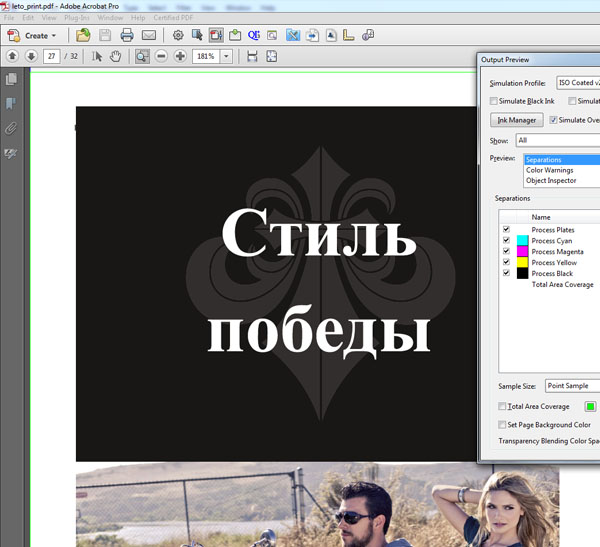The height and width of the screenshot is (547, 600).
Task: Choose the Select text cursor tool
Action: click(97, 57)
